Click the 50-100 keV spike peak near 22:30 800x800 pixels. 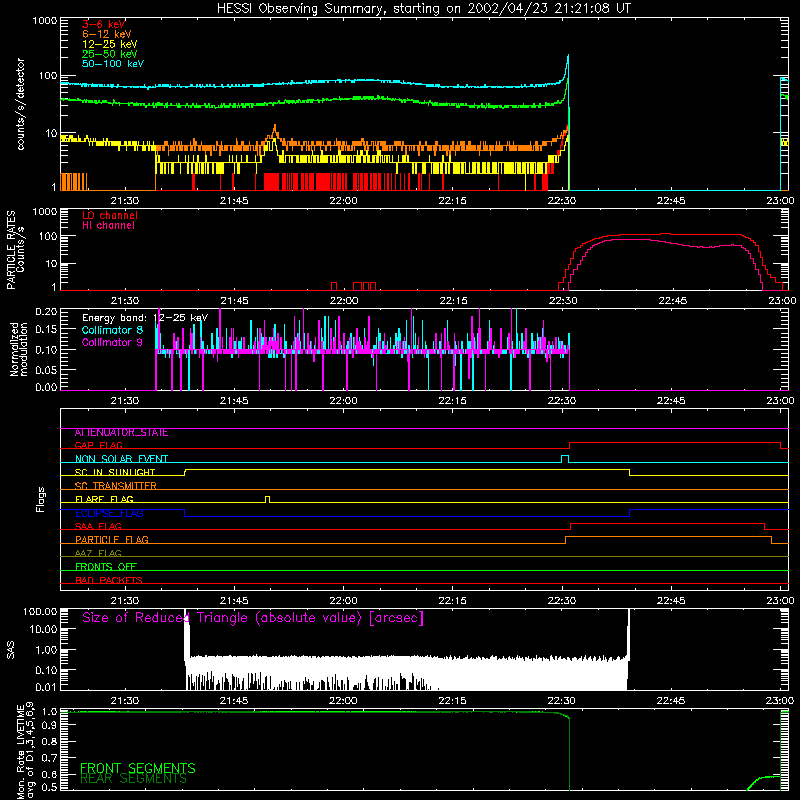coord(568,56)
